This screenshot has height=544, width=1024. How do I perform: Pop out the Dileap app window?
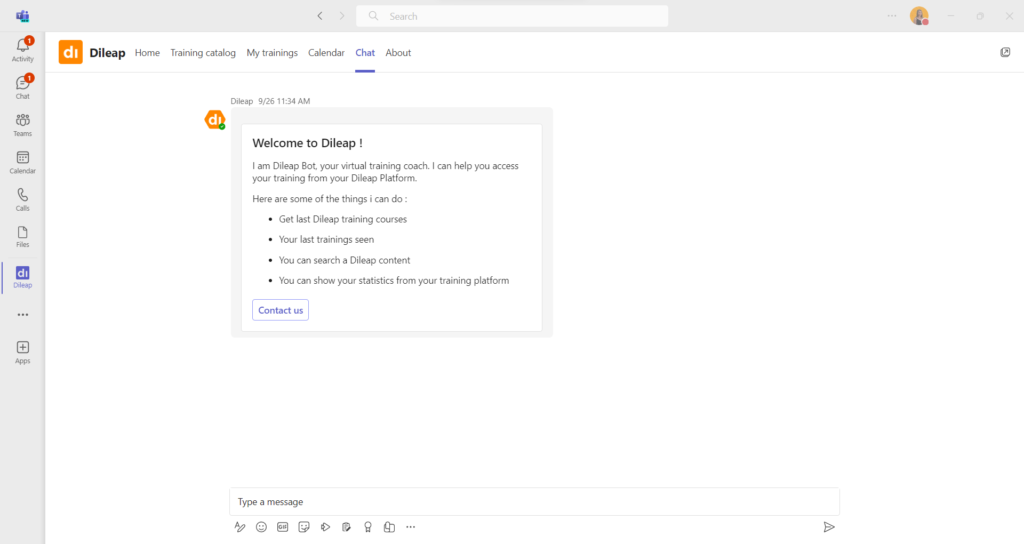point(1005,52)
